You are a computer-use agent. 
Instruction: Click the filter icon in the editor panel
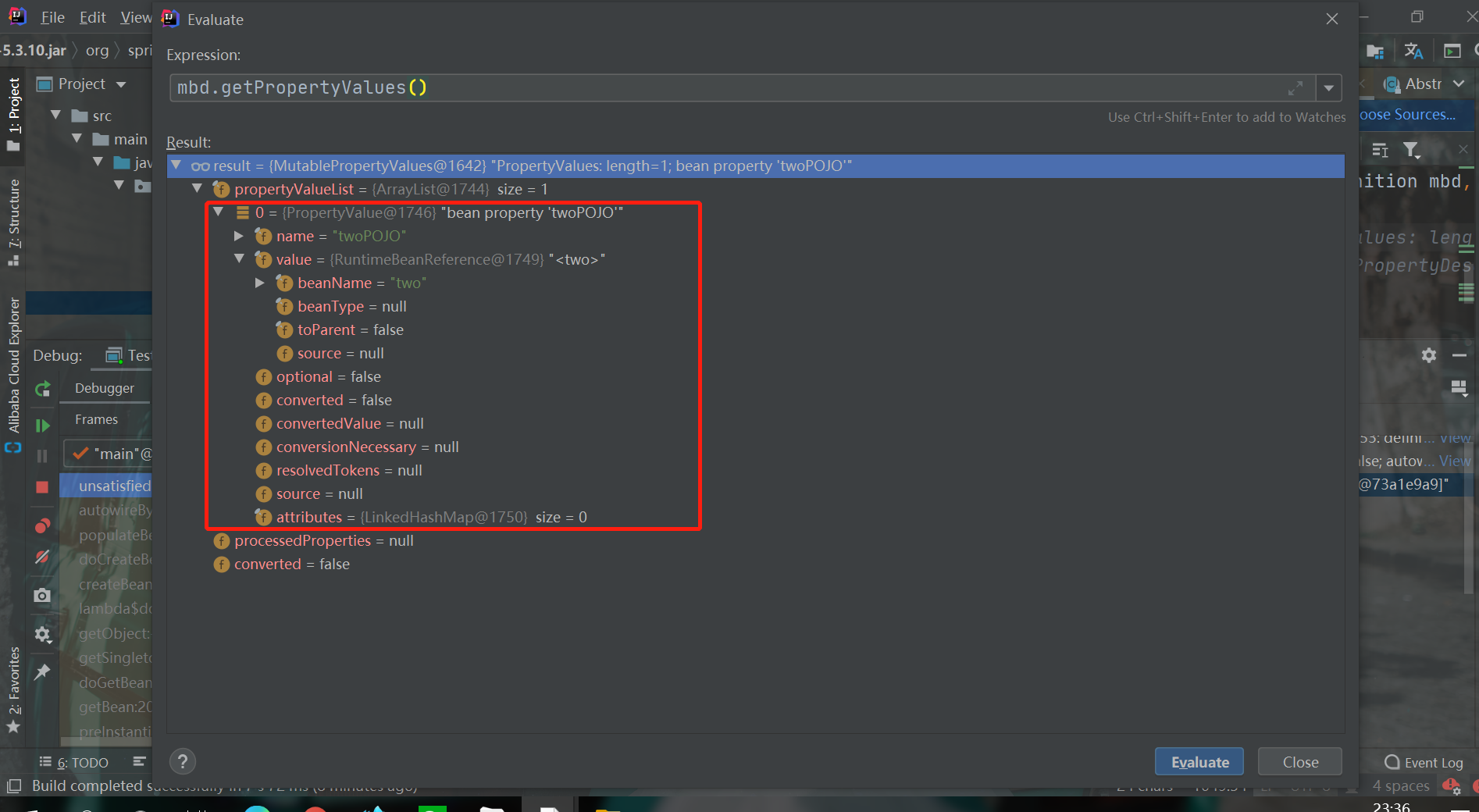click(x=1411, y=150)
